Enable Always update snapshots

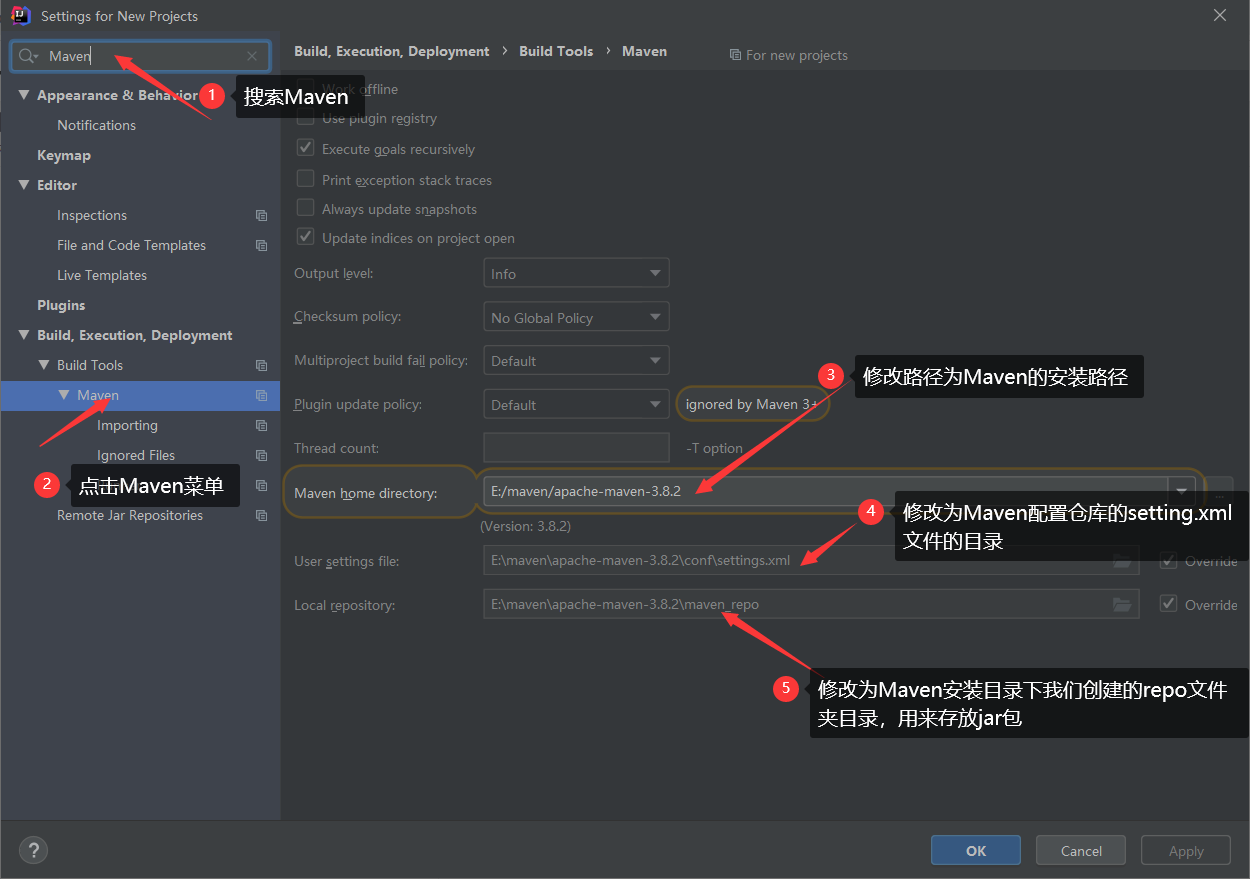pyautogui.click(x=306, y=208)
